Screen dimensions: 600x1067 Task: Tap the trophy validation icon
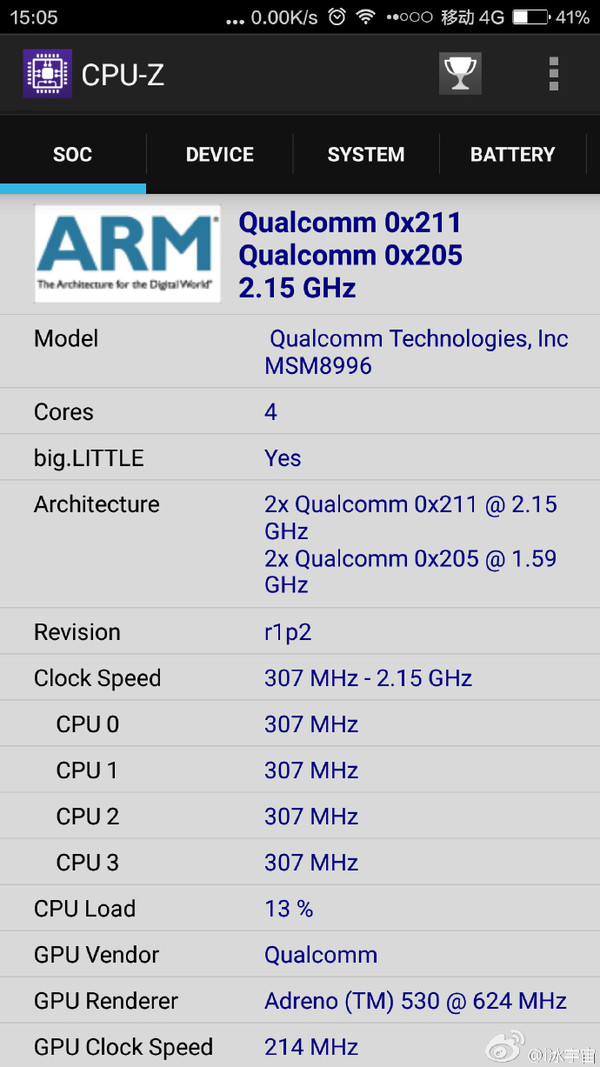[x=460, y=73]
